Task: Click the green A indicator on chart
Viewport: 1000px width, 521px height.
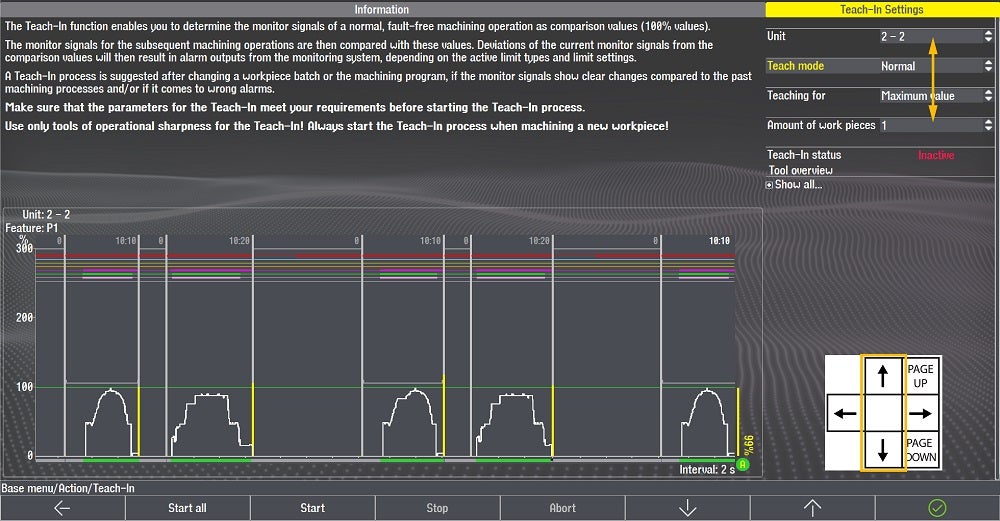Action: [x=743, y=462]
